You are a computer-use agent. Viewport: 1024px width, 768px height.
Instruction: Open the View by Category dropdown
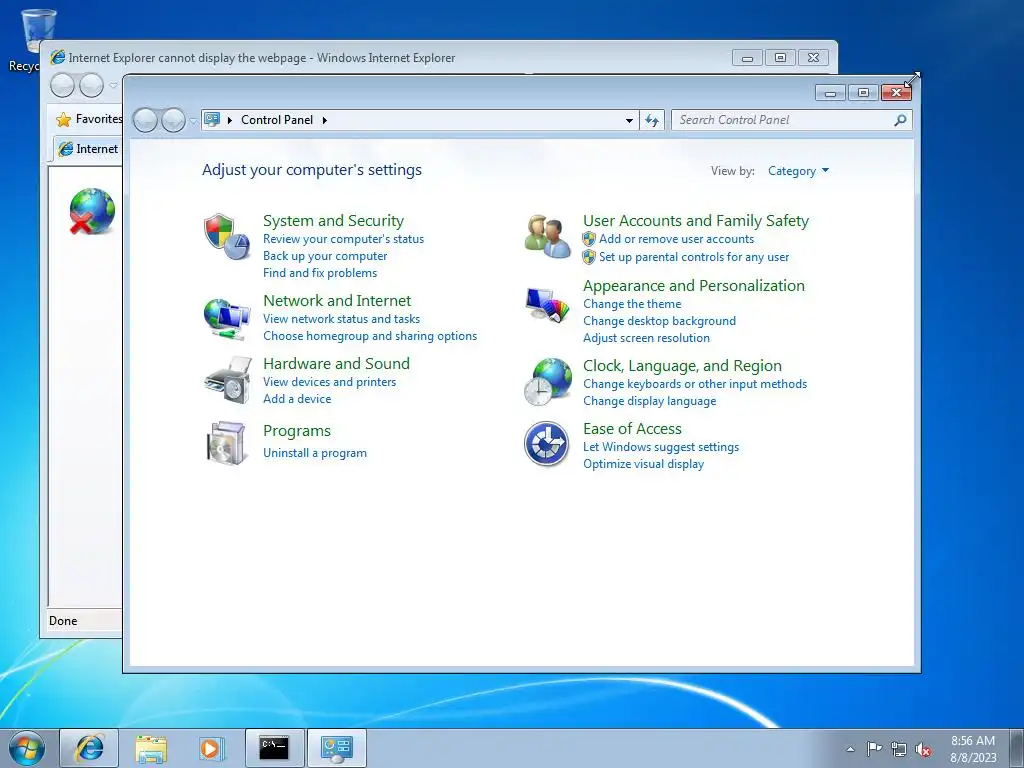tap(798, 171)
